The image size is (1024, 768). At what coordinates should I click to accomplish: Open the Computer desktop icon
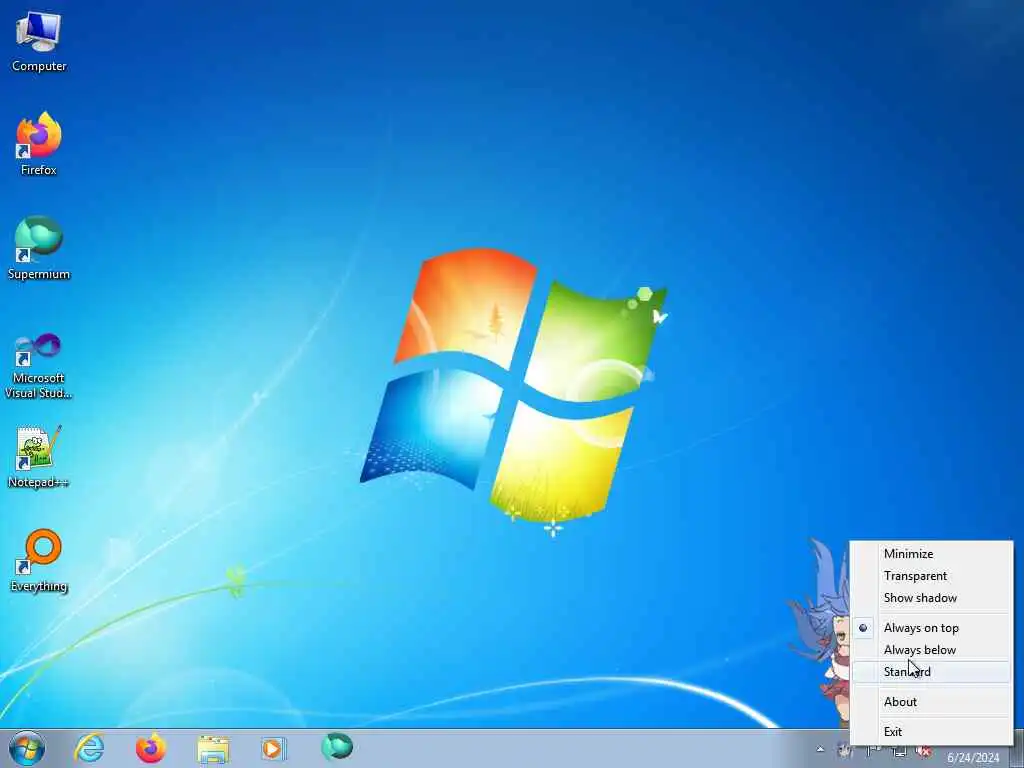click(x=39, y=42)
